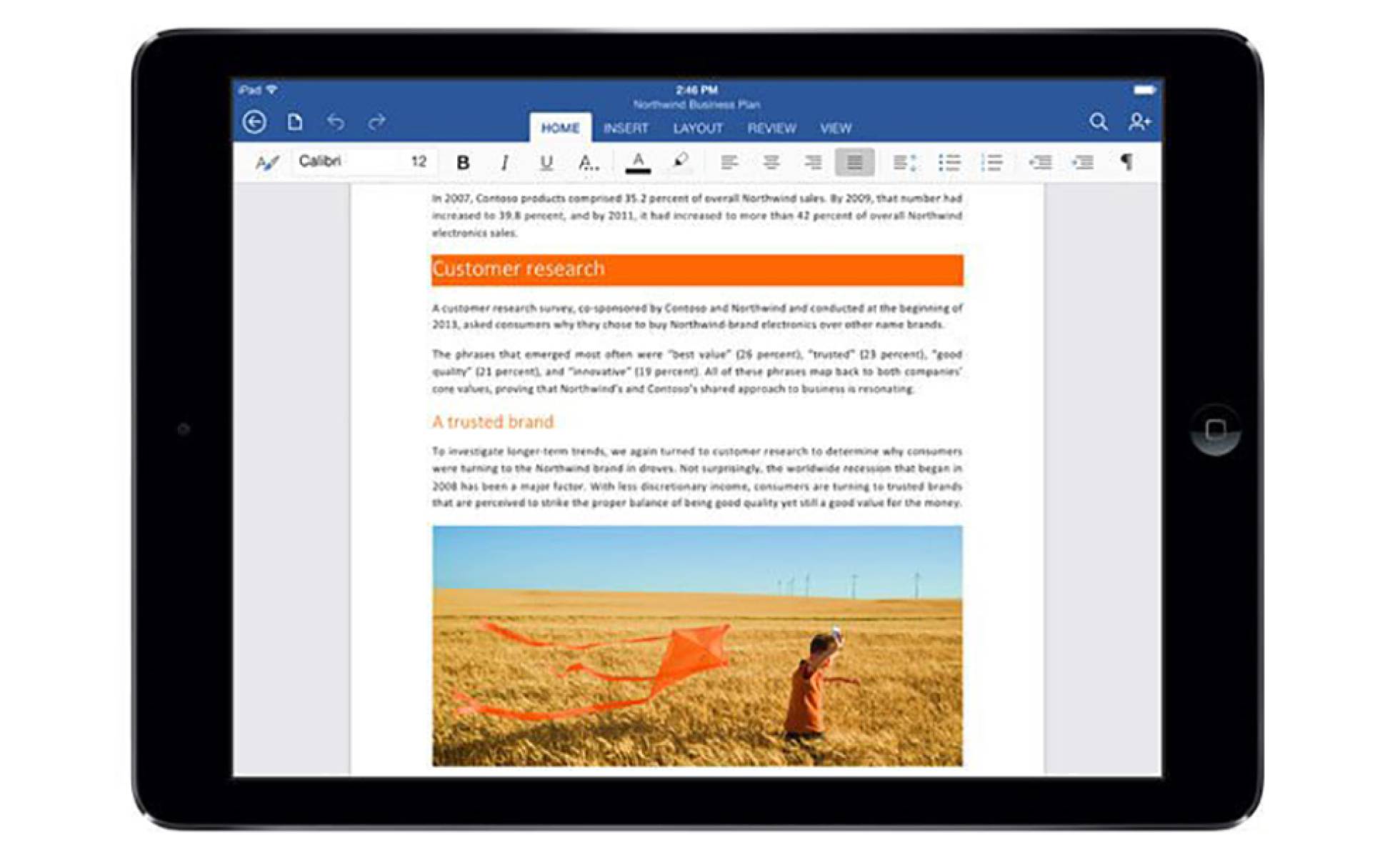Toggle italic formatting
This screenshot has height=865, width=1400.
pos(504,163)
